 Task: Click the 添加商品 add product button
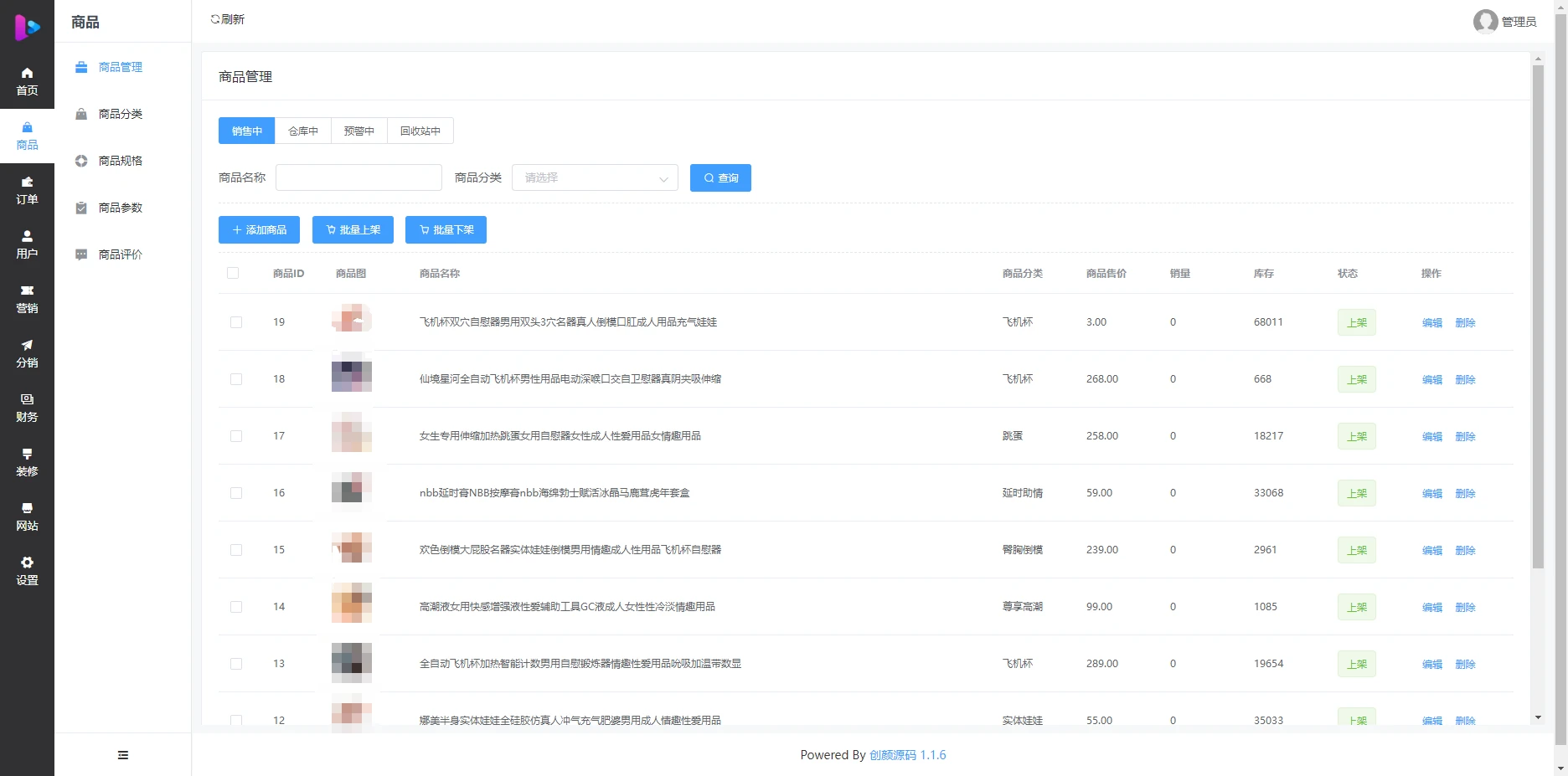259,229
